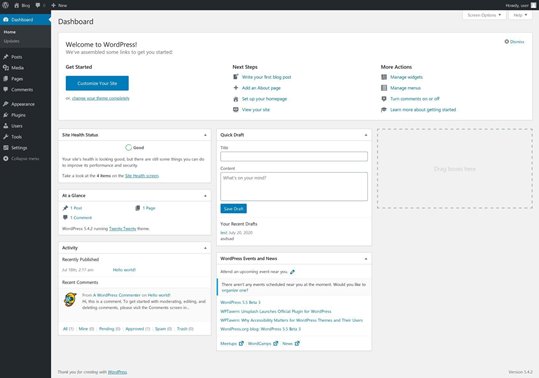Open the 1 Comment link in At a Glance
This screenshot has width=539, height=378.
[x=81, y=218]
